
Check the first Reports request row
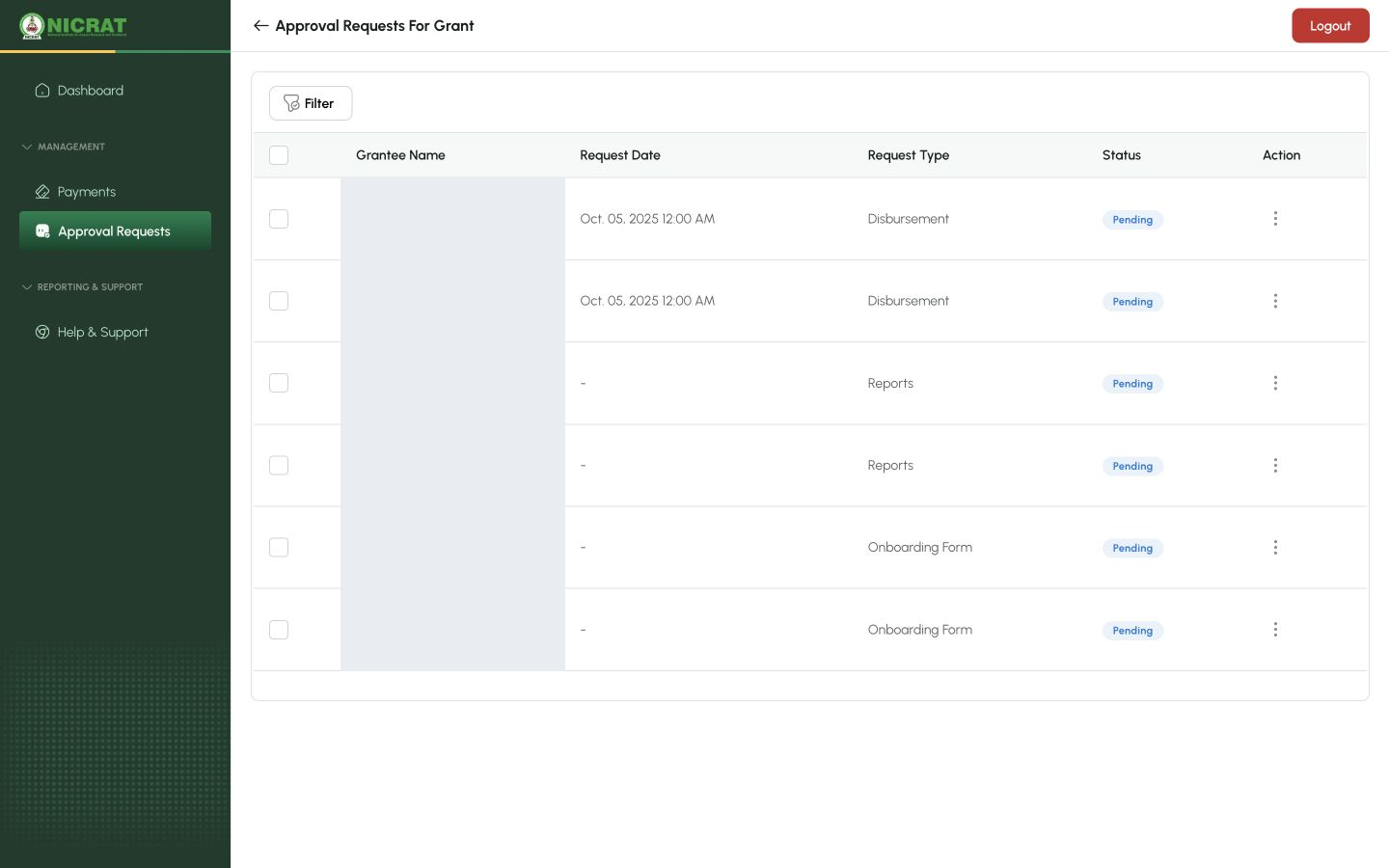[x=279, y=383]
